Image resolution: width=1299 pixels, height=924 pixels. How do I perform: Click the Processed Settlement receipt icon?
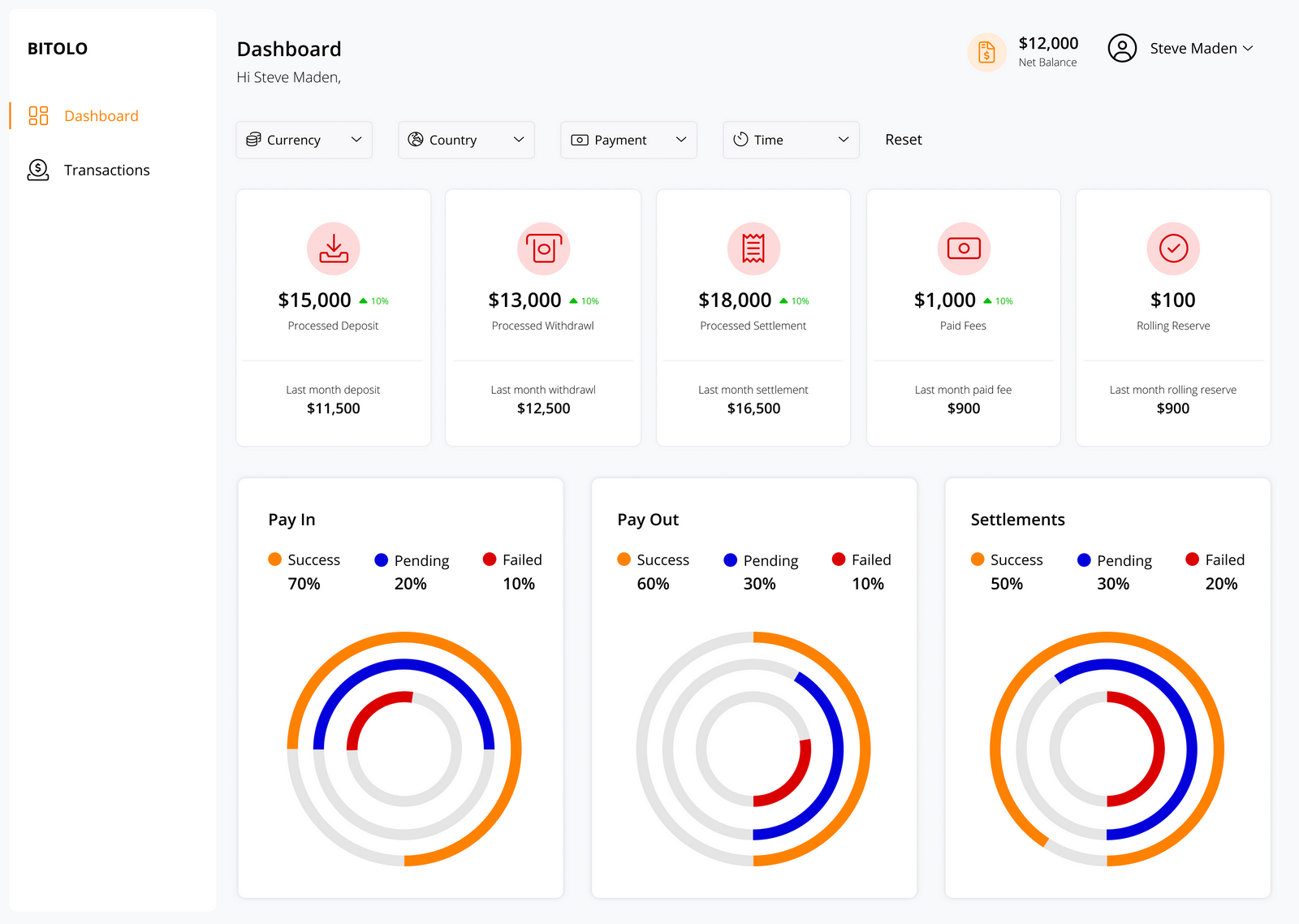tap(753, 248)
